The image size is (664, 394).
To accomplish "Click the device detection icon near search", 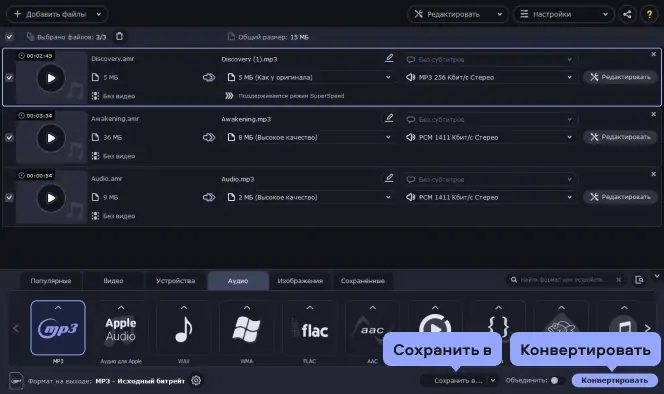I will [639, 280].
